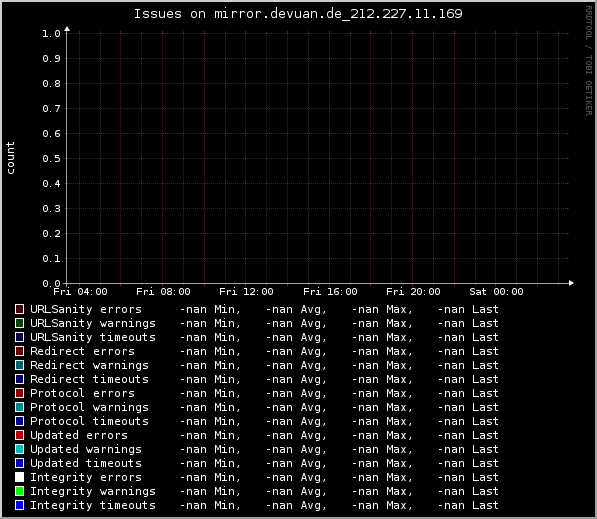Click the Integrity warnings bright green swatch
597x519 pixels.
[19, 491]
